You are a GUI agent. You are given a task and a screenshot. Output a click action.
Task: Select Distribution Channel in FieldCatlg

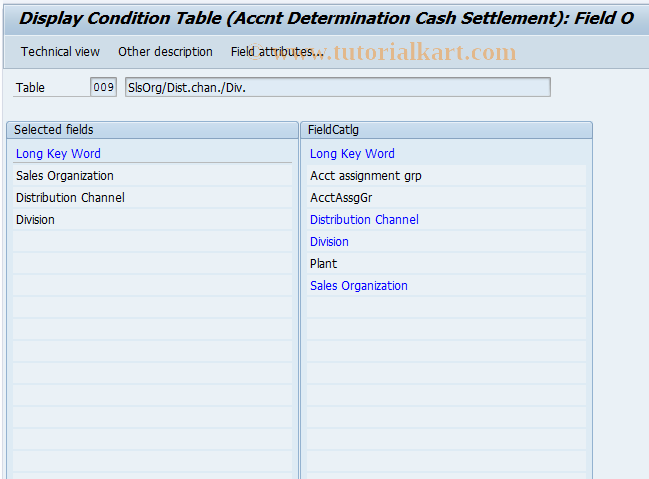[446, 219]
